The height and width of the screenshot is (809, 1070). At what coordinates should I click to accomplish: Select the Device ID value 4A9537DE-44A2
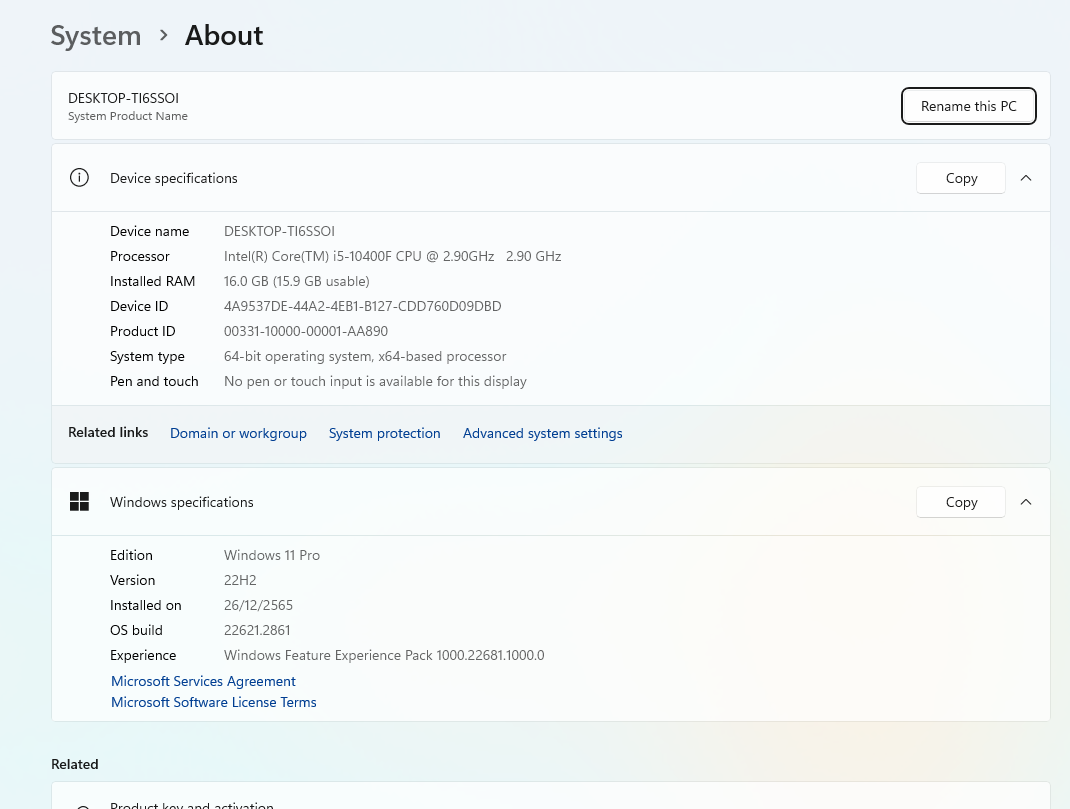[362, 306]
